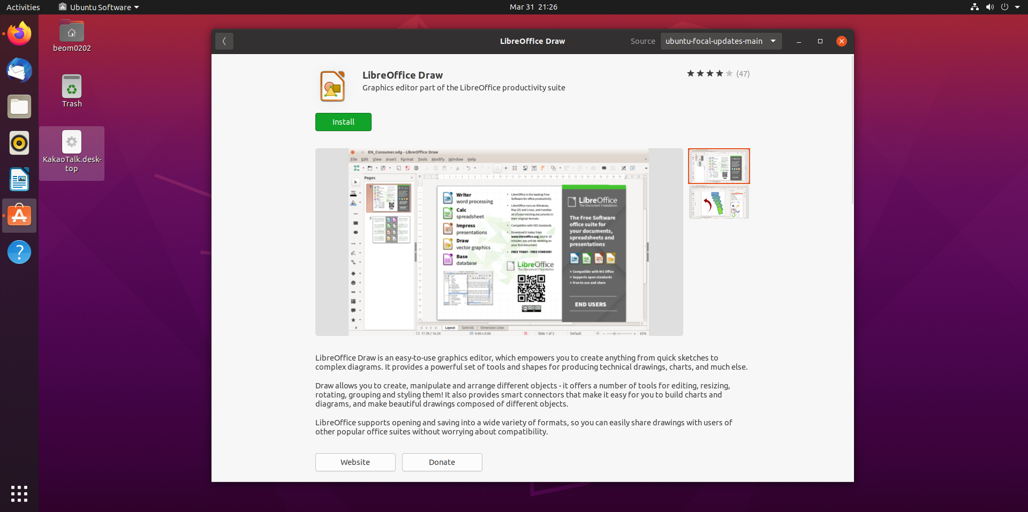Open the Website link button
The image size is (1028, 512).
click(355, 462)
